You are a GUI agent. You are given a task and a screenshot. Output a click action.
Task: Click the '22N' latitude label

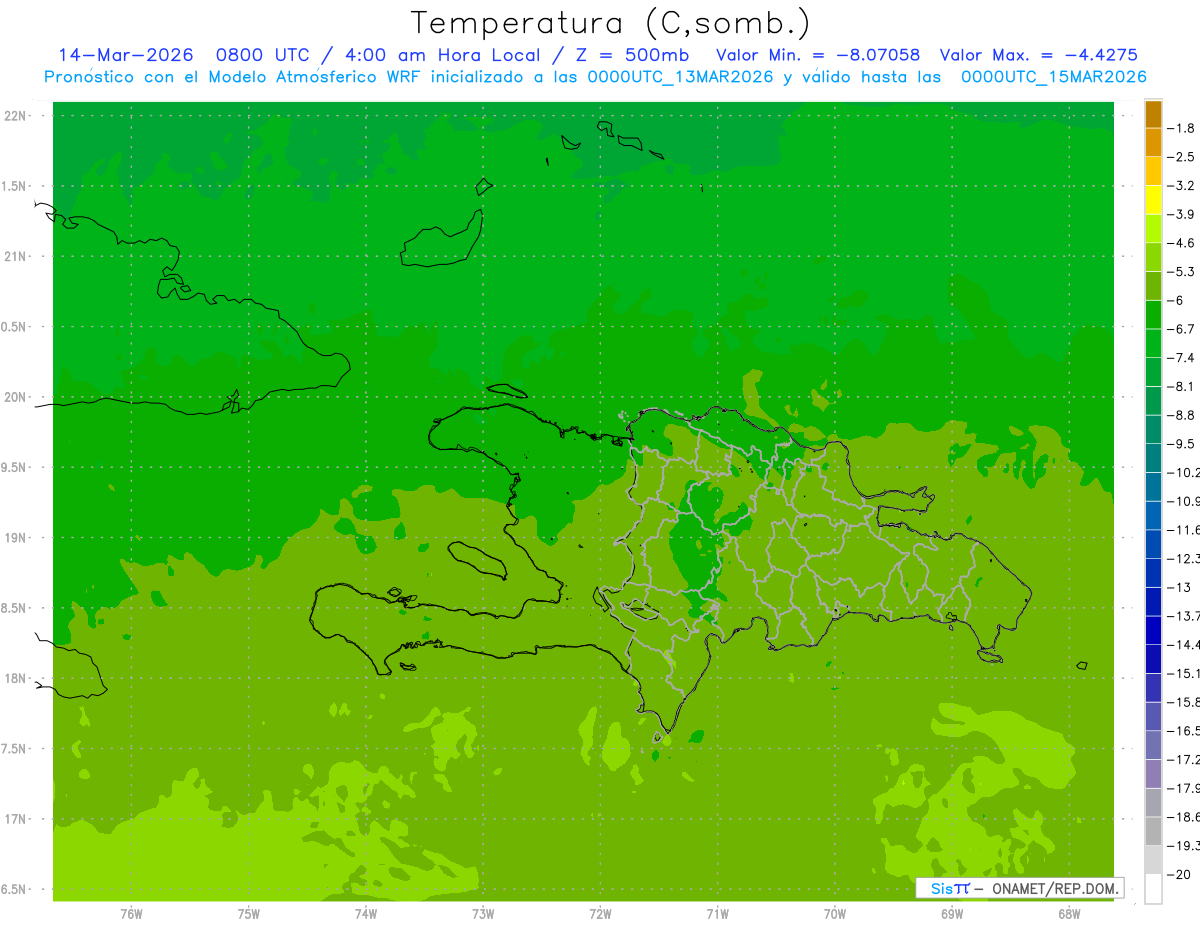point(17,116)
